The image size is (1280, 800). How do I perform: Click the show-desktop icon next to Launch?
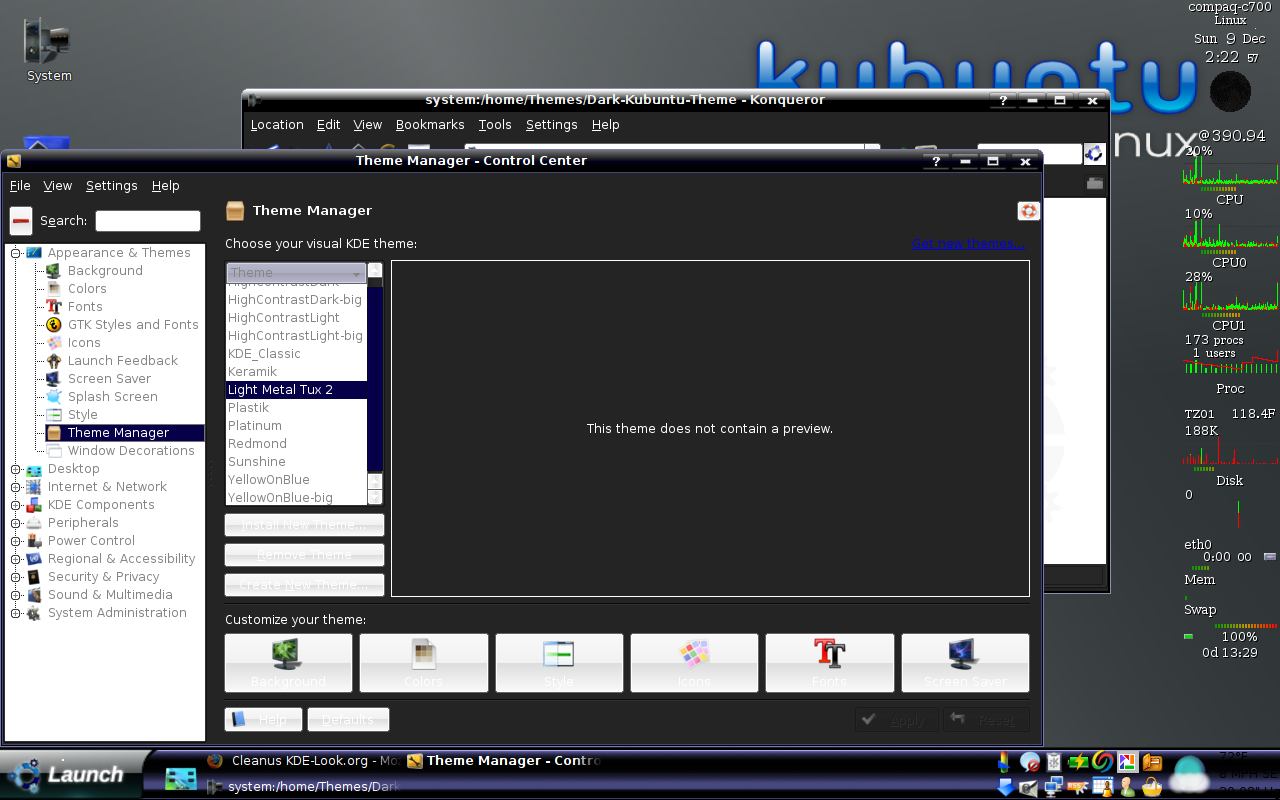click(x=181, y=779)
